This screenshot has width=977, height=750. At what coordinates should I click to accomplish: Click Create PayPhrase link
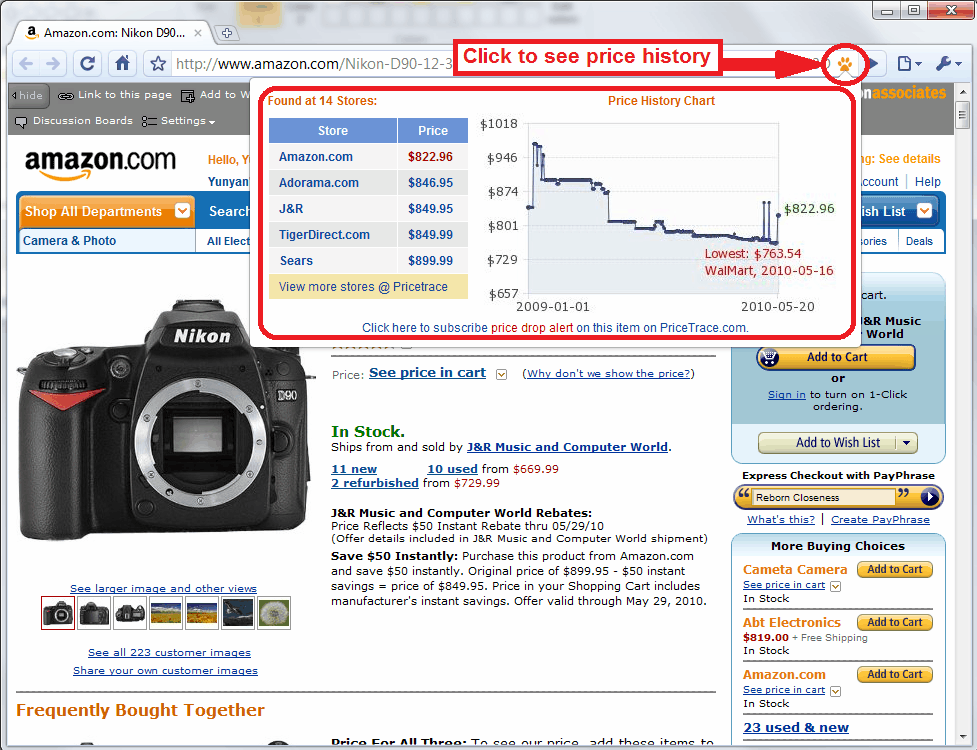(880, 520)
